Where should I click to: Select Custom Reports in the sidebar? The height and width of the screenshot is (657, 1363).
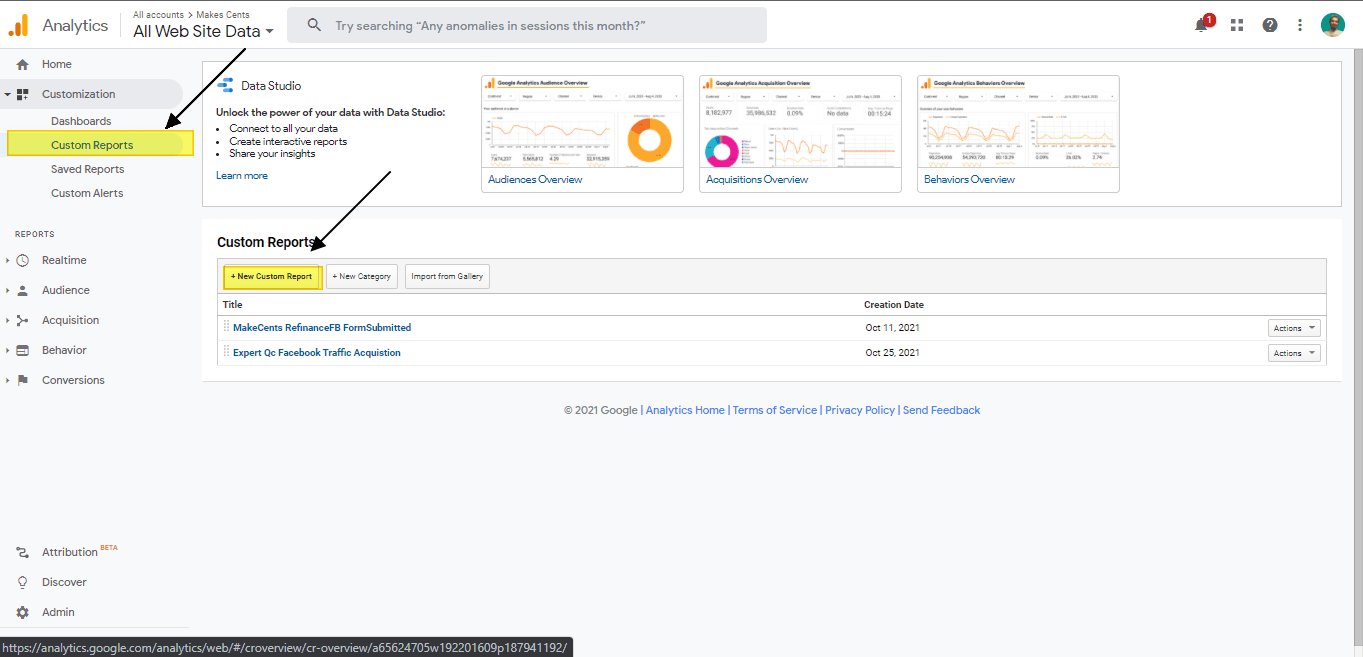[92, 145]
